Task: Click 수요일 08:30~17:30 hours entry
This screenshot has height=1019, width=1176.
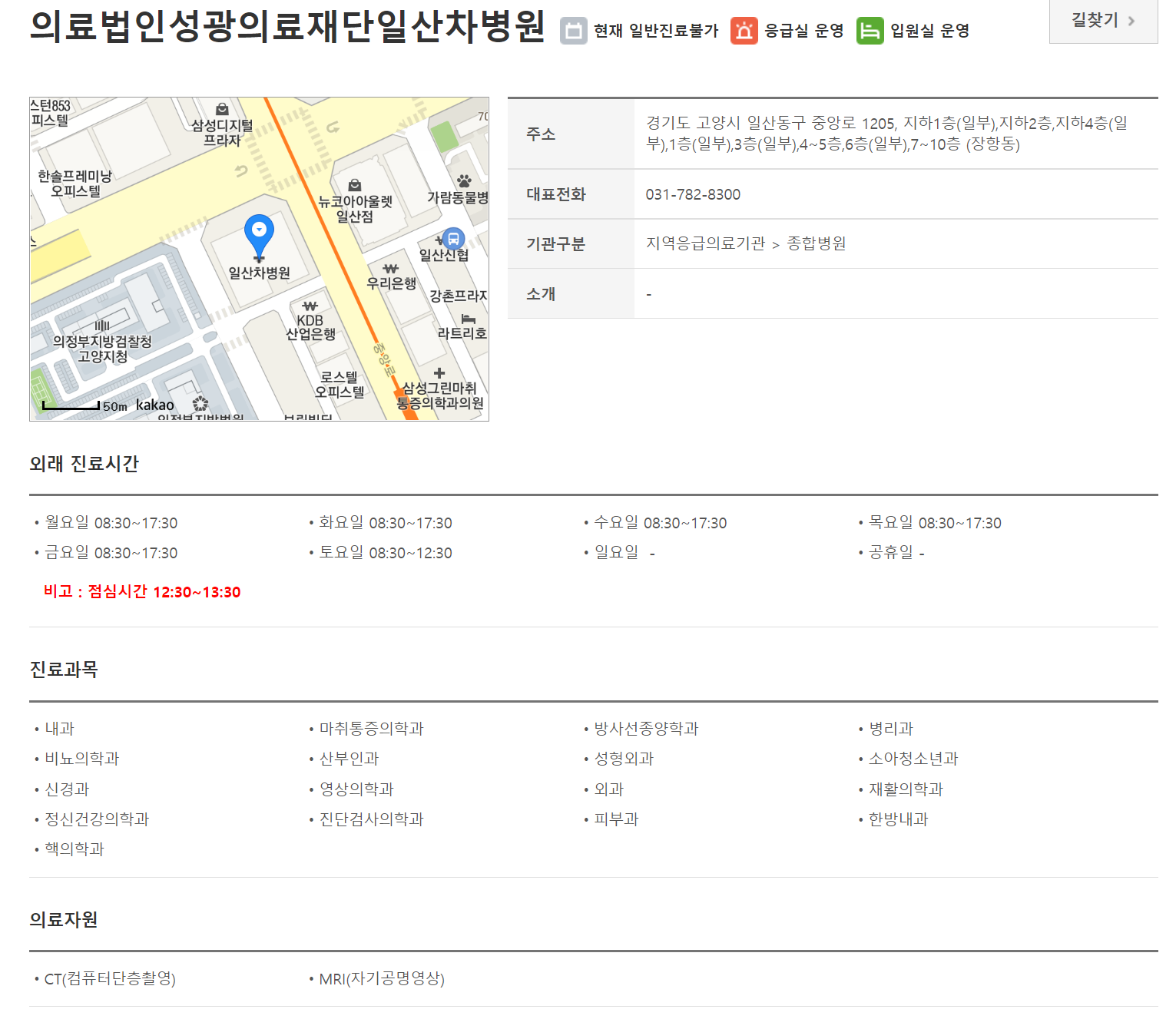Action: [x=661, y=523]
